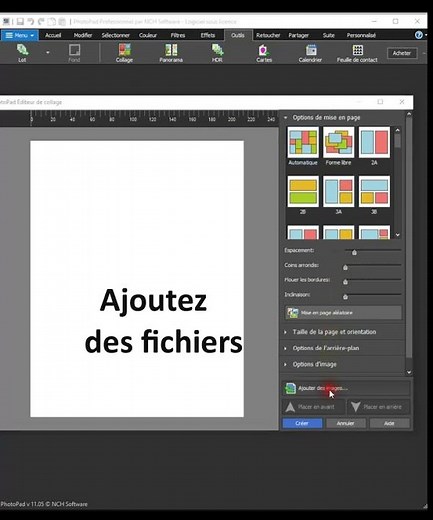Open the Feuille de contact tool
This screenshot has width=433, height=520.
[357, 53]
